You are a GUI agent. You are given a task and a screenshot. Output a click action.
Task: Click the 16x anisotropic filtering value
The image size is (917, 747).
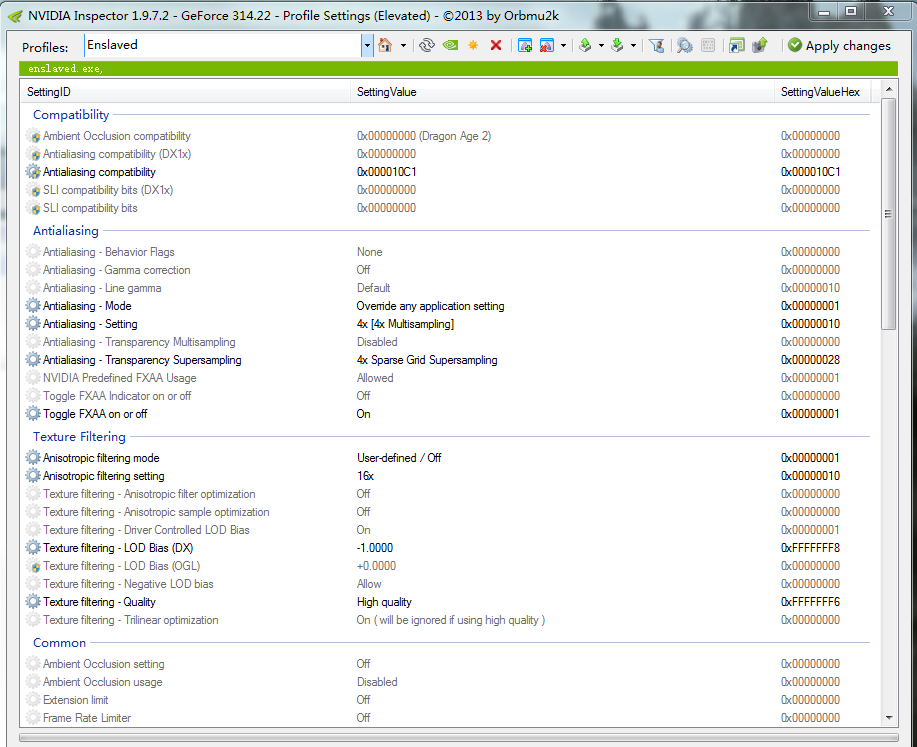366,476
